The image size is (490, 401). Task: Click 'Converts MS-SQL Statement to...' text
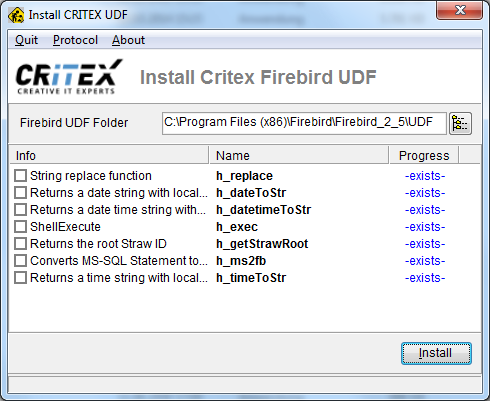pyautogui.click(x=119, y=261)
